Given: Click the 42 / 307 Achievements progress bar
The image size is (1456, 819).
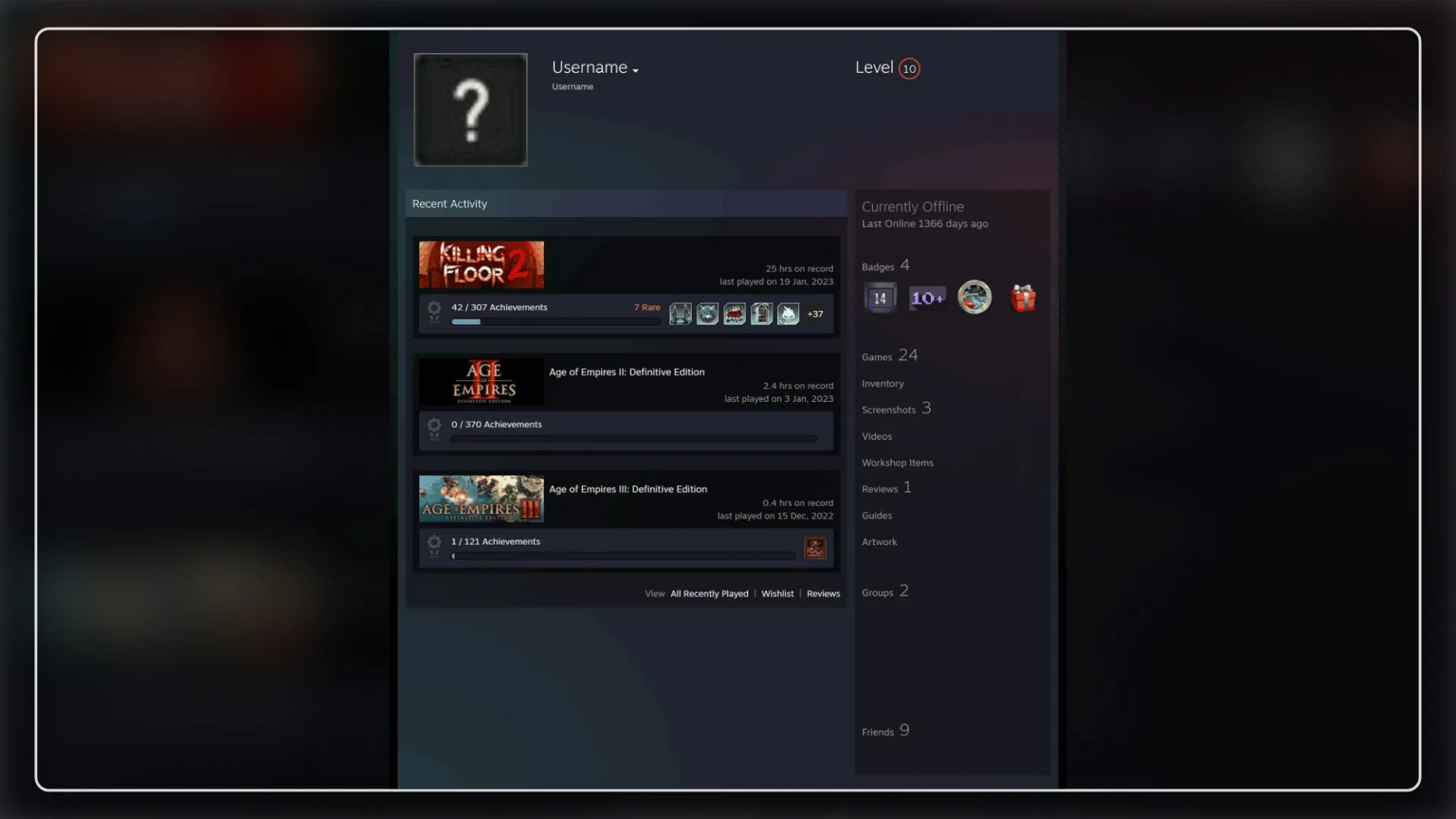Looking at the screenshot, I should (556, 322).
